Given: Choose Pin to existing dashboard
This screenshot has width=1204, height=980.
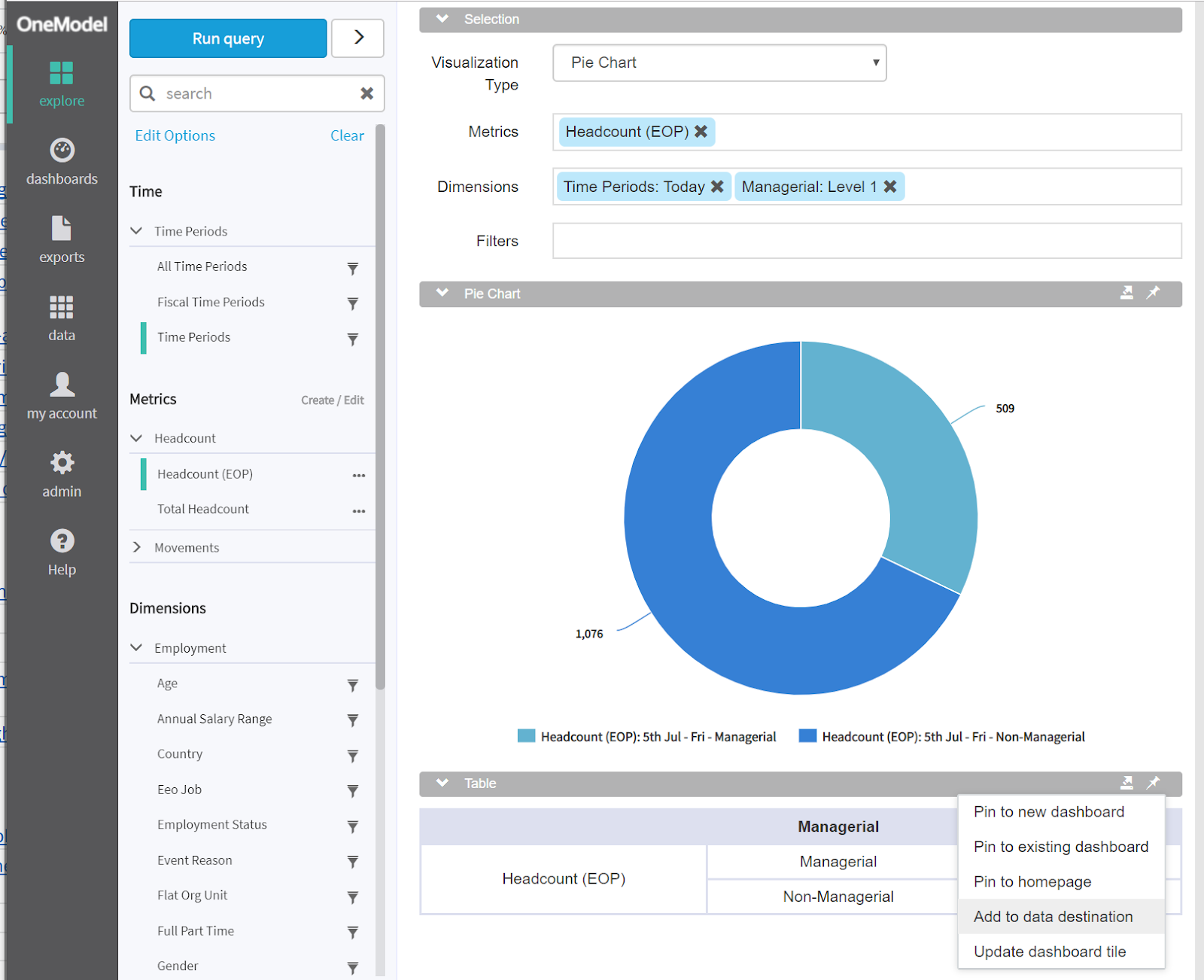Looking at the screenshot, I should [x=1060, y=847].
